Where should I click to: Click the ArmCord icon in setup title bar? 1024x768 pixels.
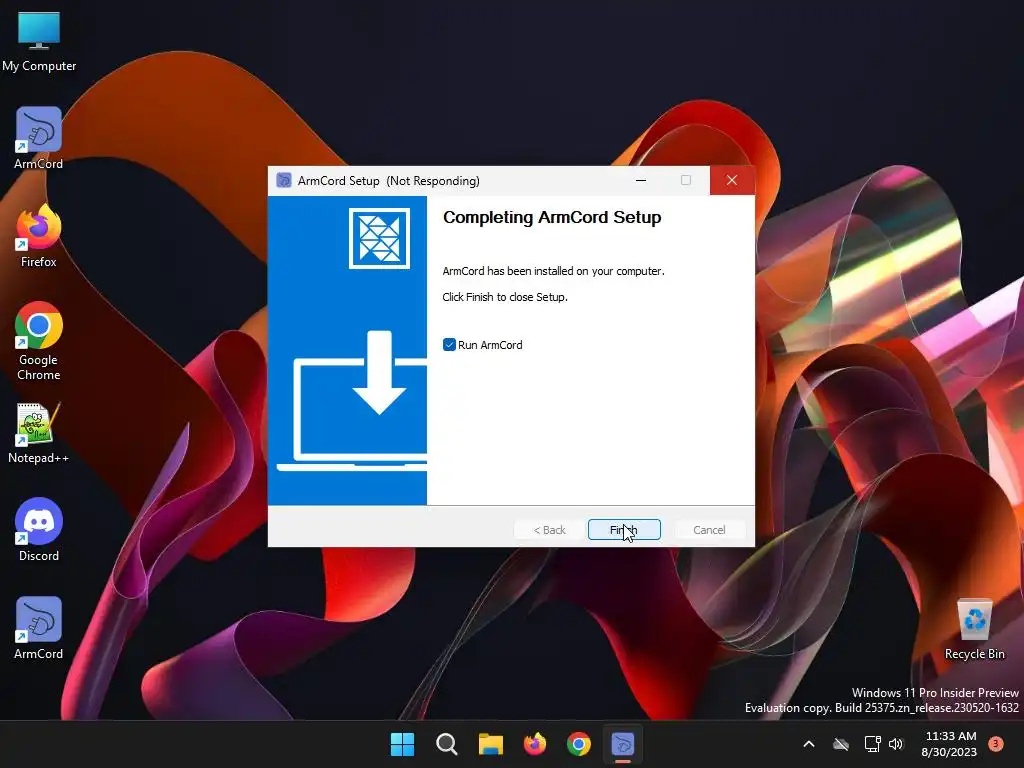pyautogui.click(x=284, y=180)
